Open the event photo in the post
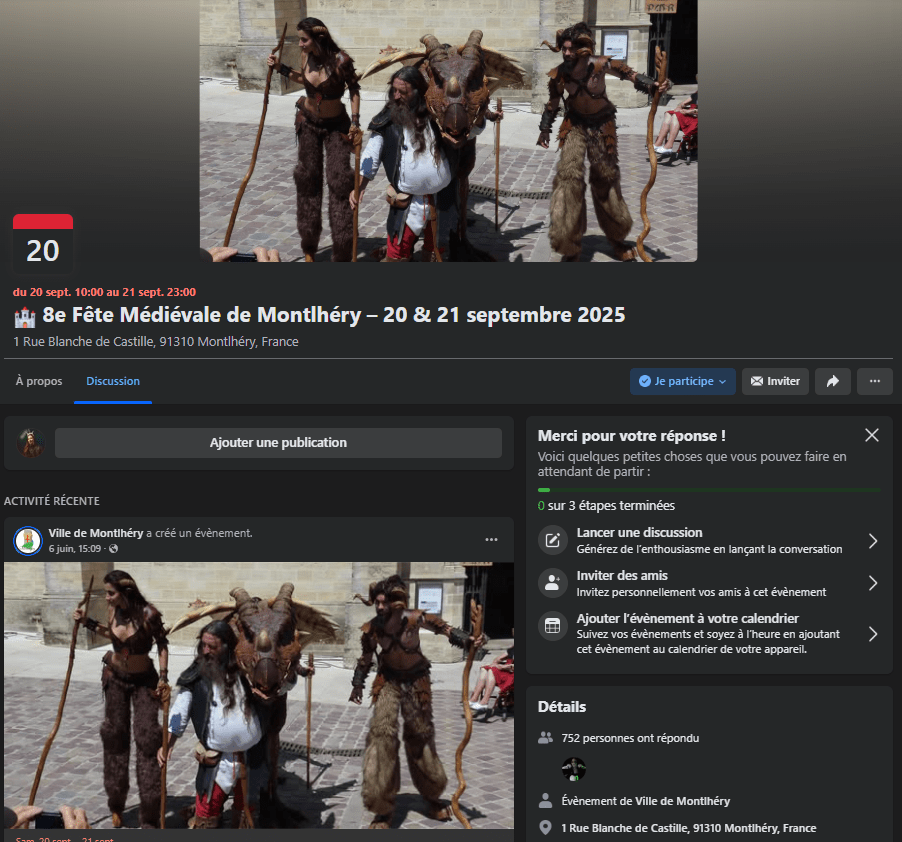902x842 pixels. tap(259, 695)
